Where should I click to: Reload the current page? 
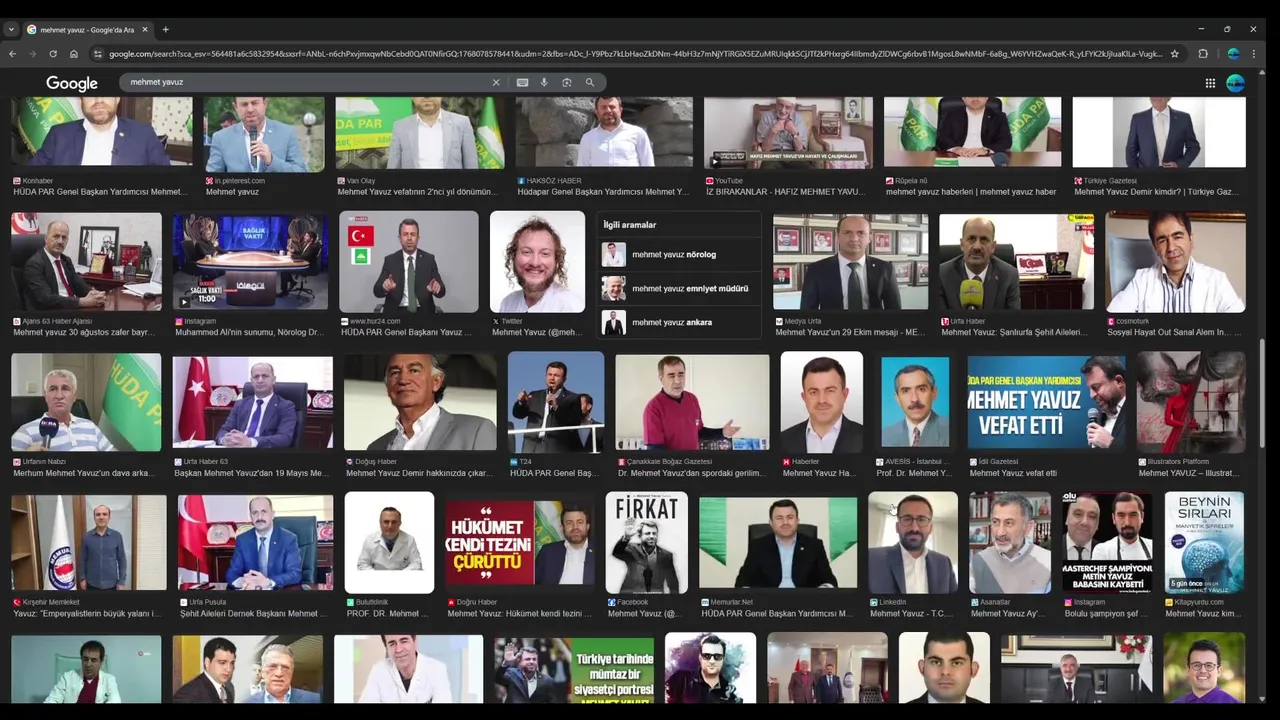53,54
